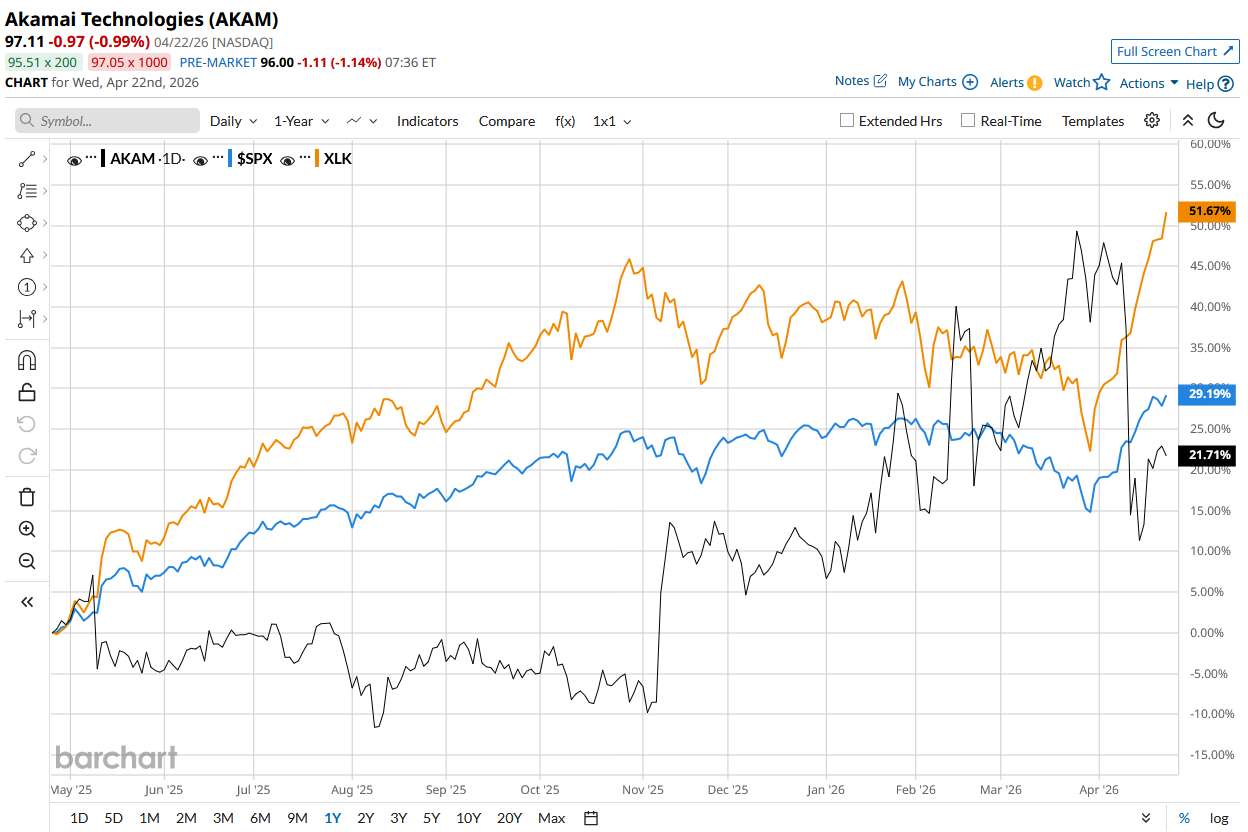Image resolution: width=1248 pixels, height=832 pixels.
Task: Open the My Charts link
Action: coord(937,82)
